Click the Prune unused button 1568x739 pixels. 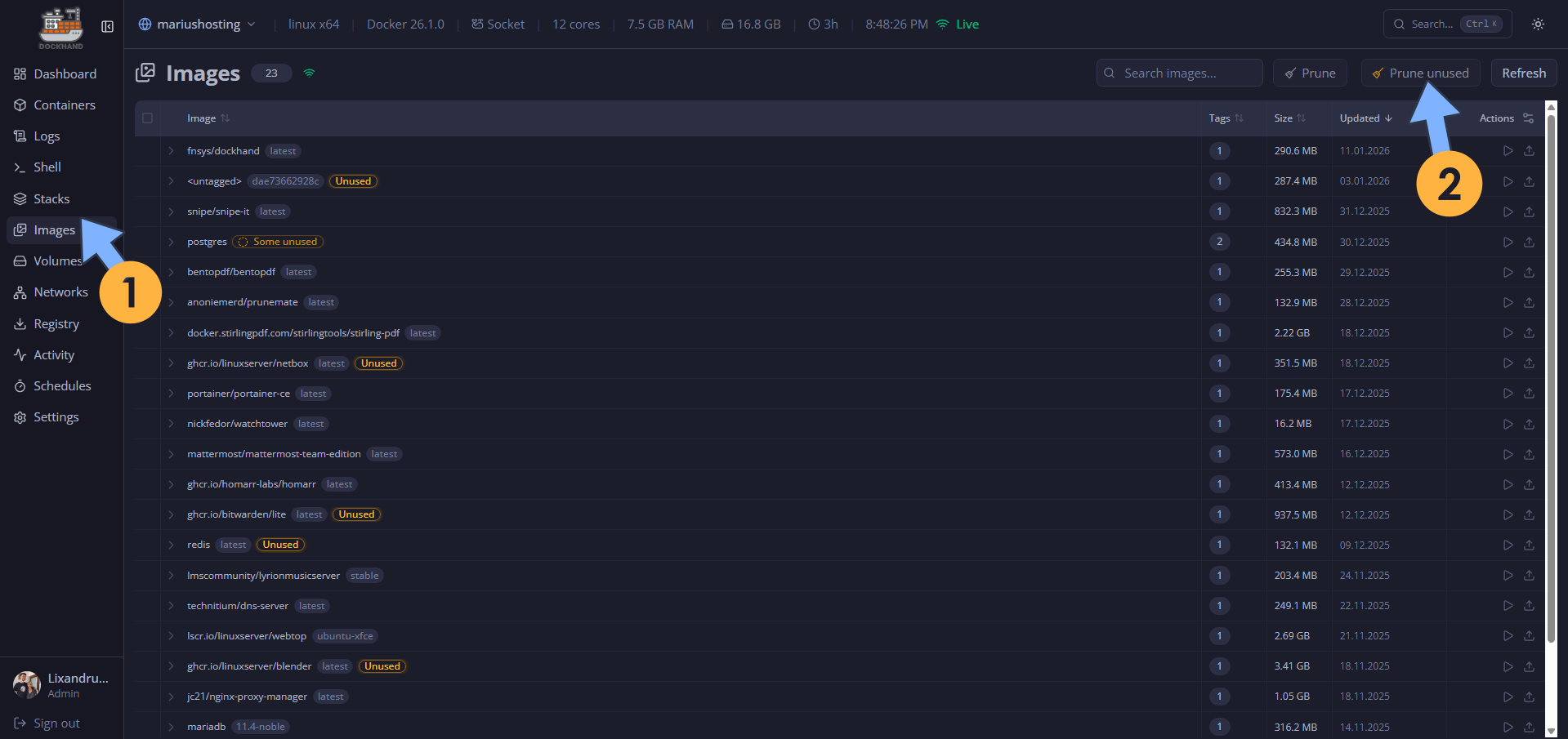[x=1420, y=73]
